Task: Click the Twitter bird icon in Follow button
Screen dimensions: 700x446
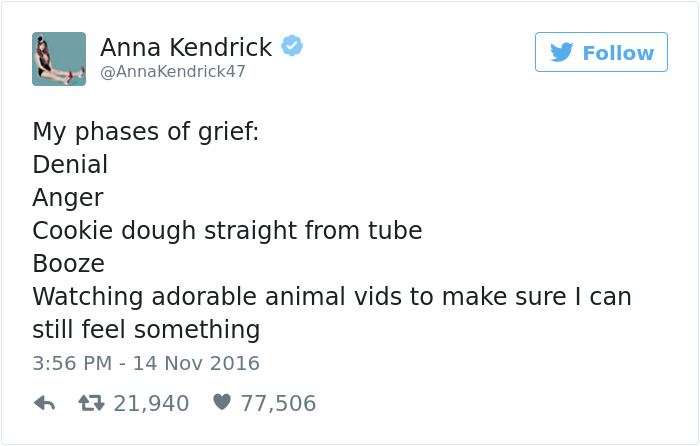Action: tap(561, 52)
